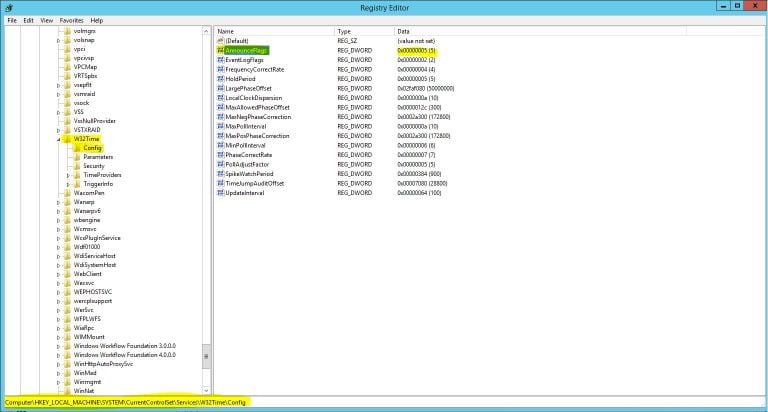Click the UpdateInterval value icon
This screenshot has width=768, height=412.
click(220, 193)
